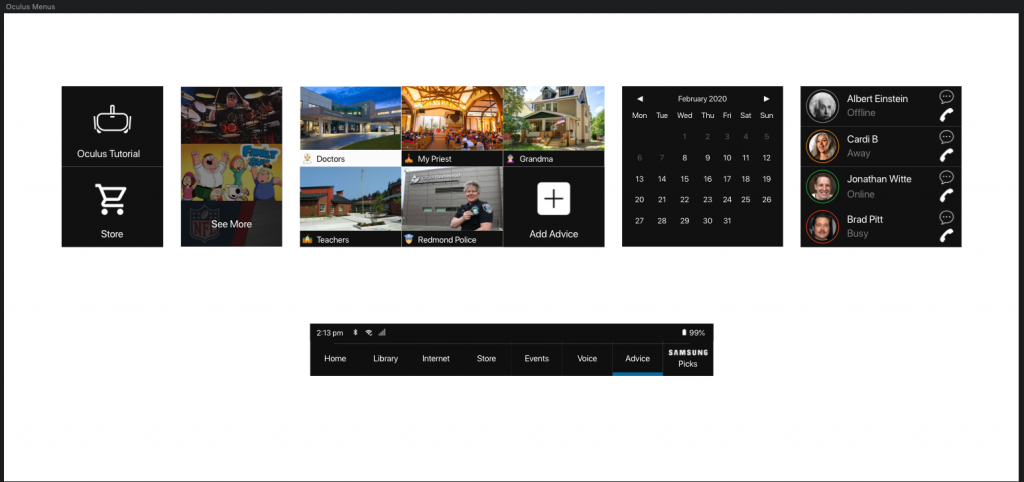
Task: Open the Samsung Picks tab
Action: [x=688, y=359]
